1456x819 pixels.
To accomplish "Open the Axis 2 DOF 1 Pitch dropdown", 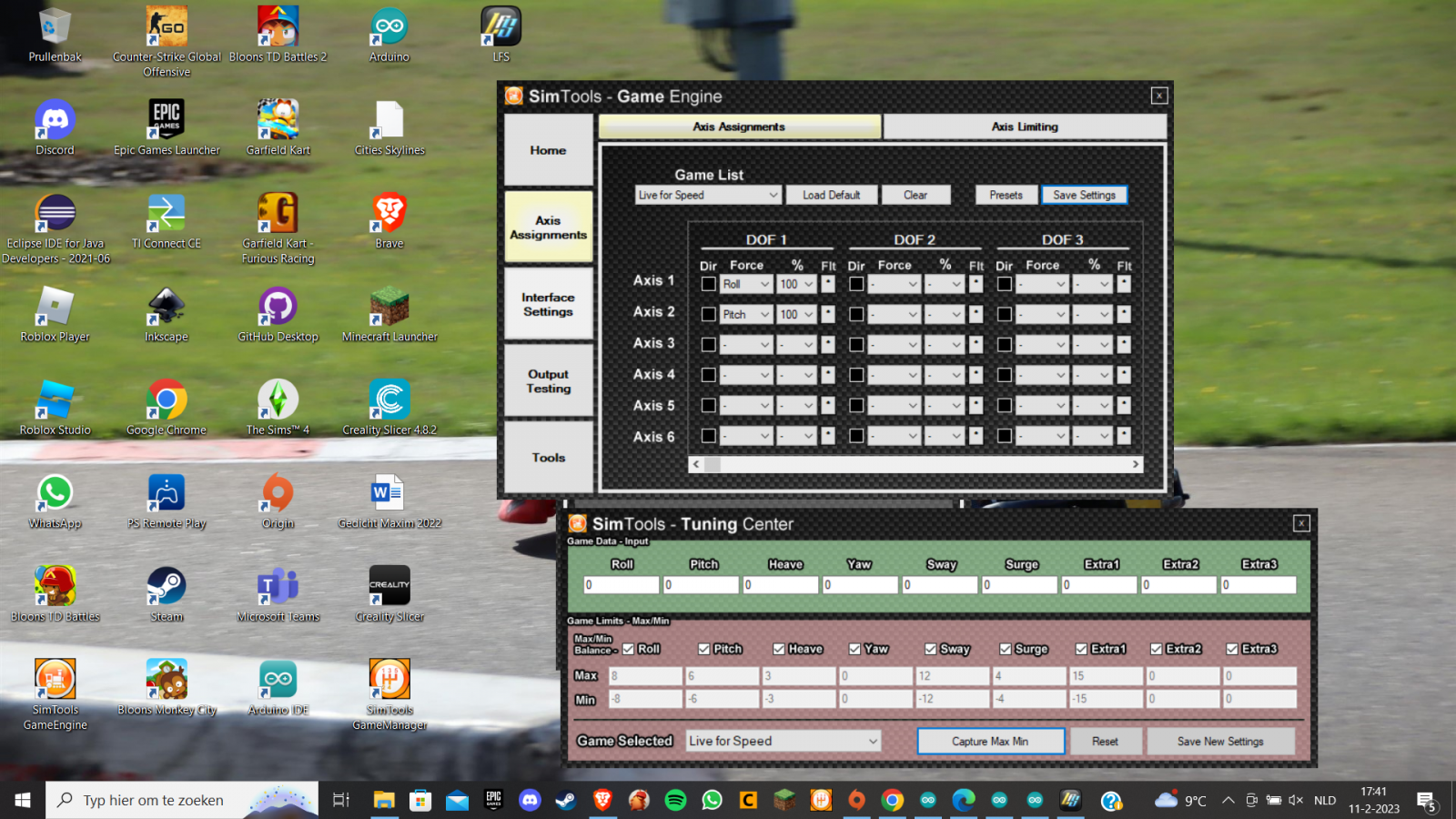I will point(746,314).
